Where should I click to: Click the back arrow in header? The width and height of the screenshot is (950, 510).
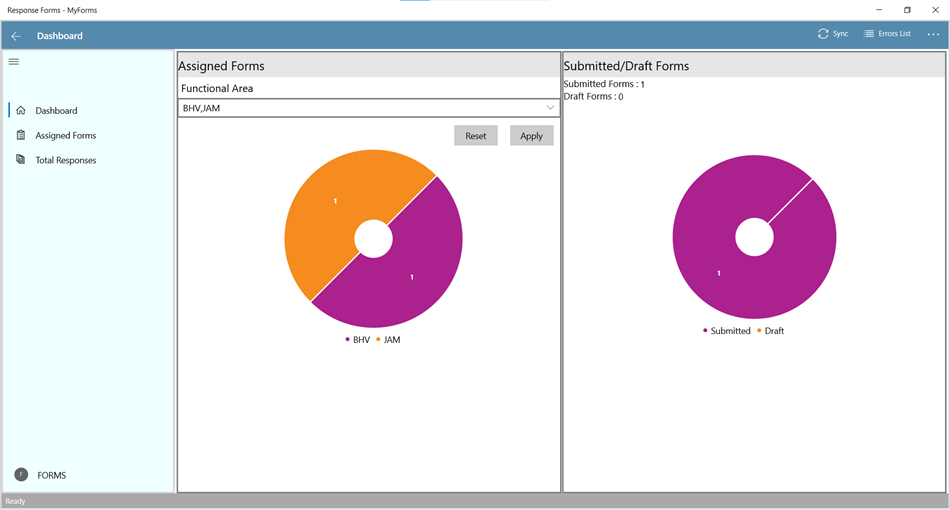tap(16, 36)
